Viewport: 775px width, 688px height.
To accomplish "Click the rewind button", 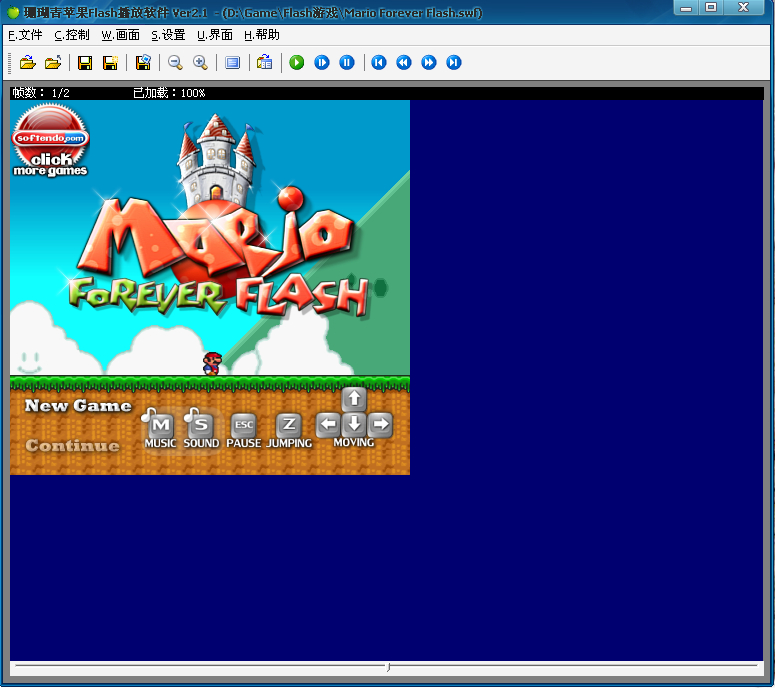I will pyautogui.click(x=404, y=63).
